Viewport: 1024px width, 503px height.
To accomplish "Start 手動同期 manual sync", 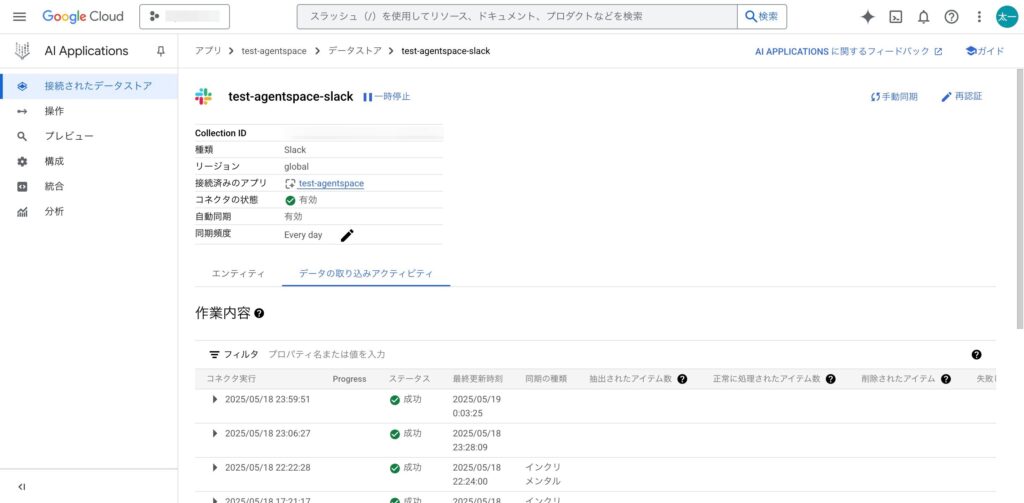I will (x=894, y=97).
